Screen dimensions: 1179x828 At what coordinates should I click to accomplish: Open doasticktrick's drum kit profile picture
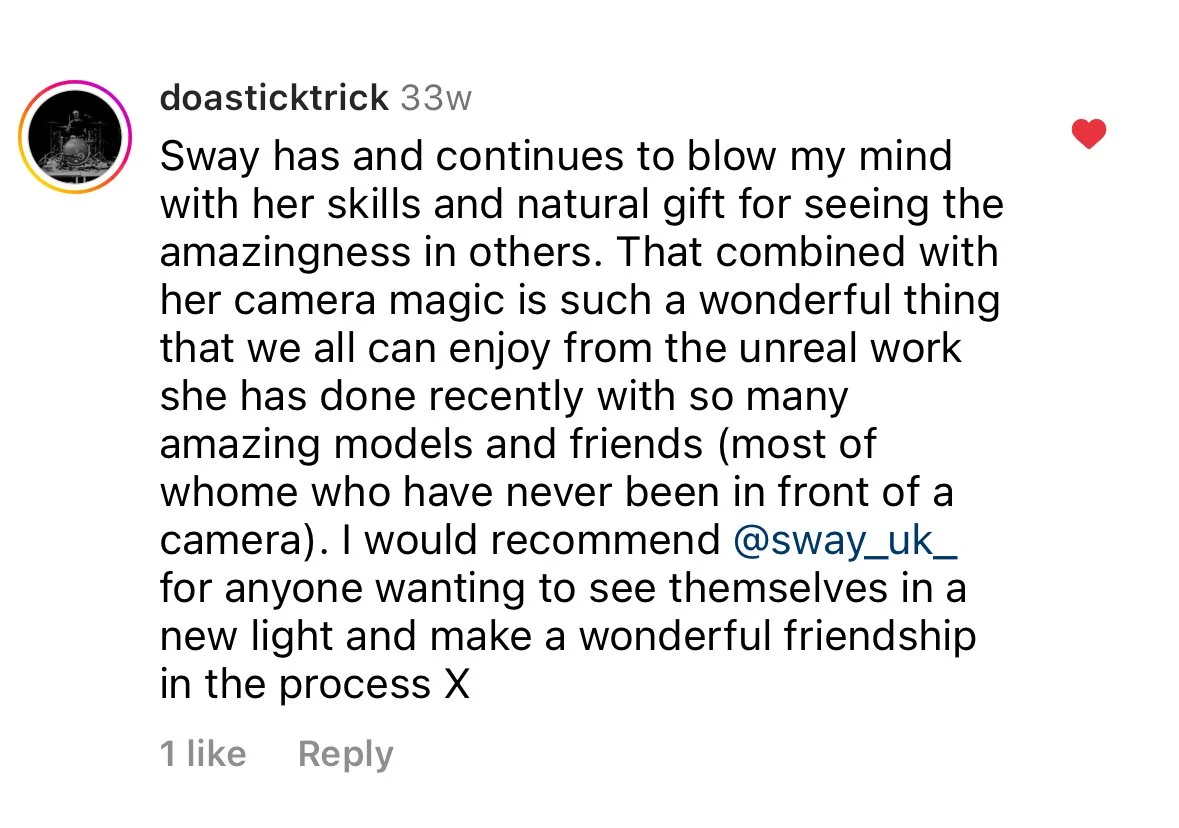[75, 137]
